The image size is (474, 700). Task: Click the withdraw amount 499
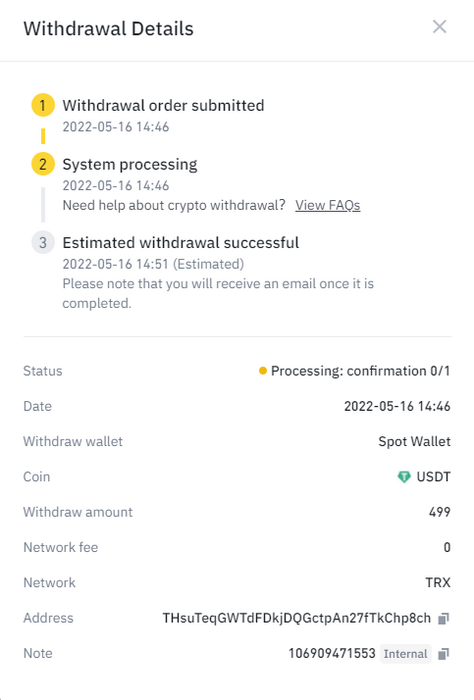(440, 512)
